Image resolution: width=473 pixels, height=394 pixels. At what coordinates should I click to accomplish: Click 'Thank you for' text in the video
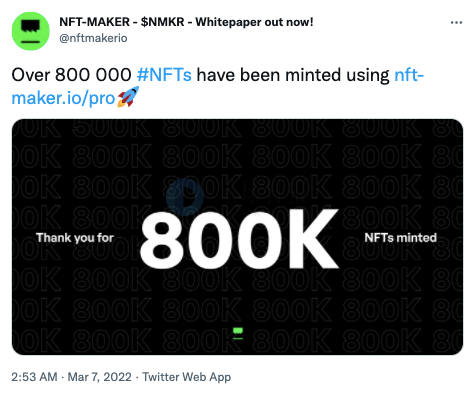coord(75,238)
